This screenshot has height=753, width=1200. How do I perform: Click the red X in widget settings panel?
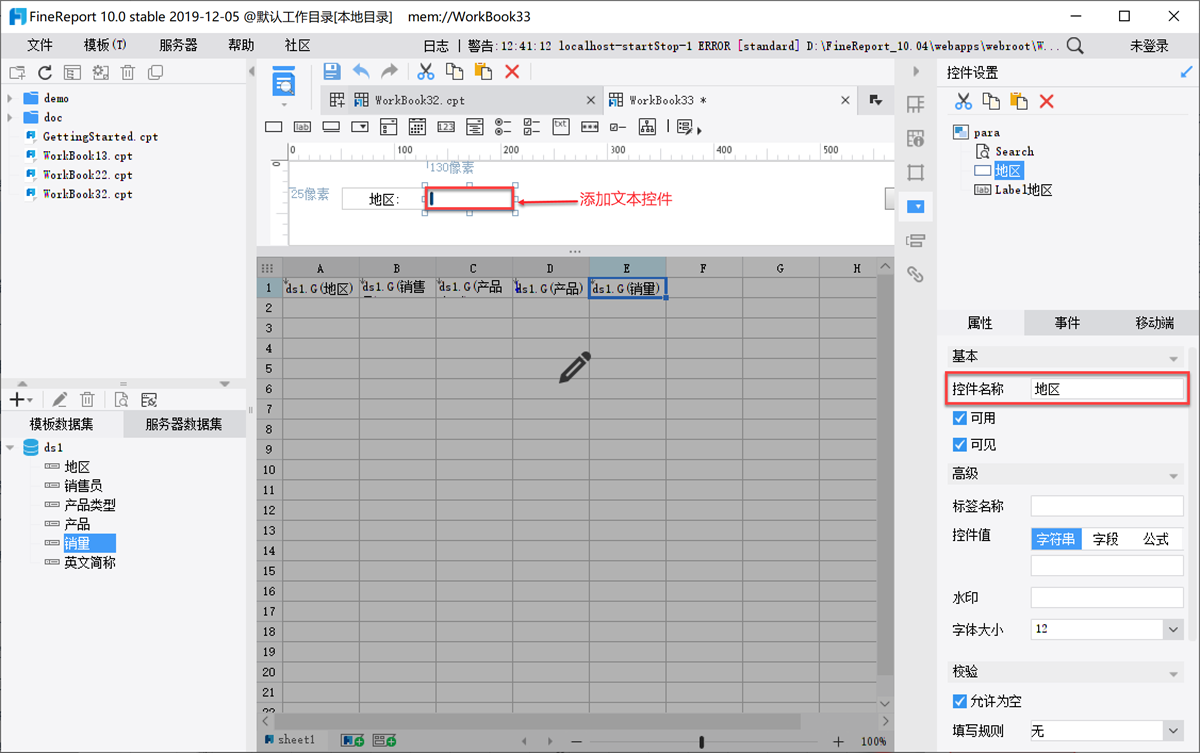point(1047,101)
